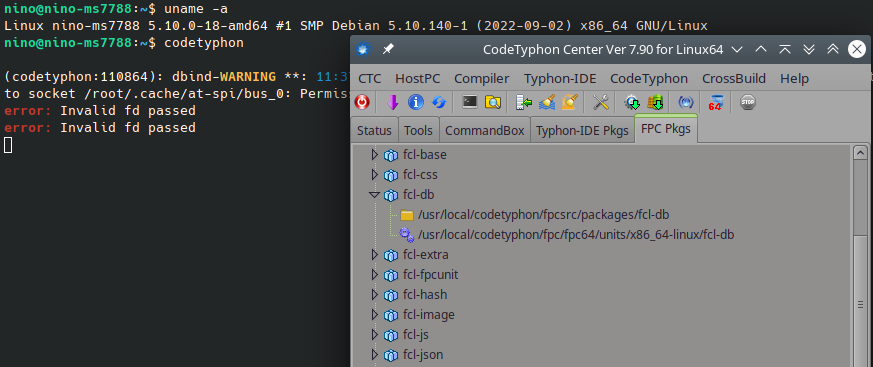The width and height of the screenshot is (873, 367).
Task: Select the fcl-extra tree item label
Action: [x=425, y=255]
